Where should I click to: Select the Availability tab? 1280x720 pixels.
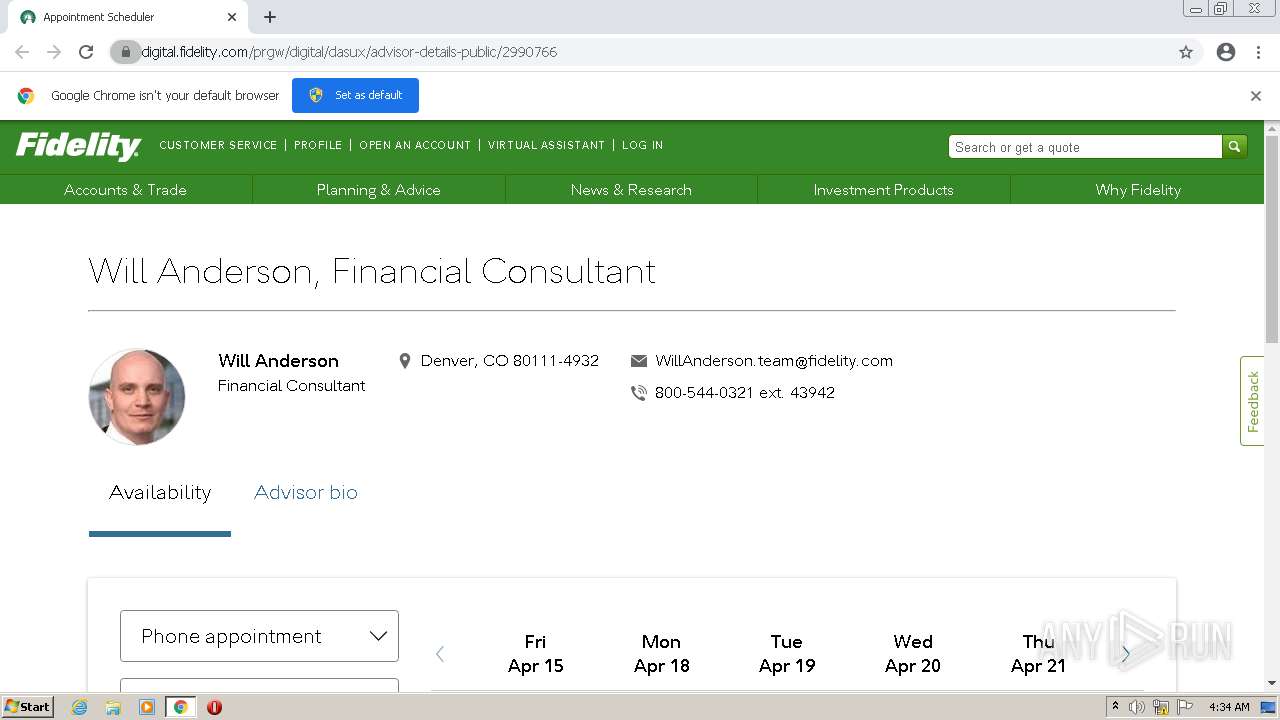[160, 492]
